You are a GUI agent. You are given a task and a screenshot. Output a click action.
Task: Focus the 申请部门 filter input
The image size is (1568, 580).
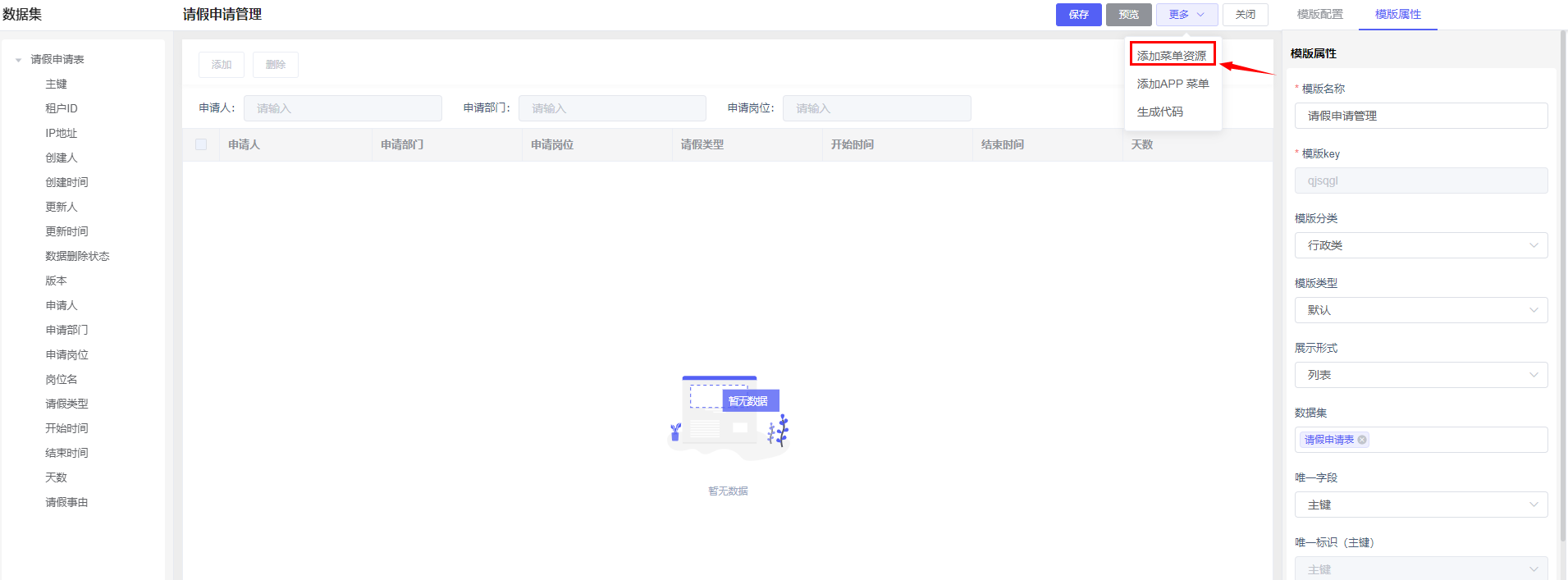click(x=611, y=108)
